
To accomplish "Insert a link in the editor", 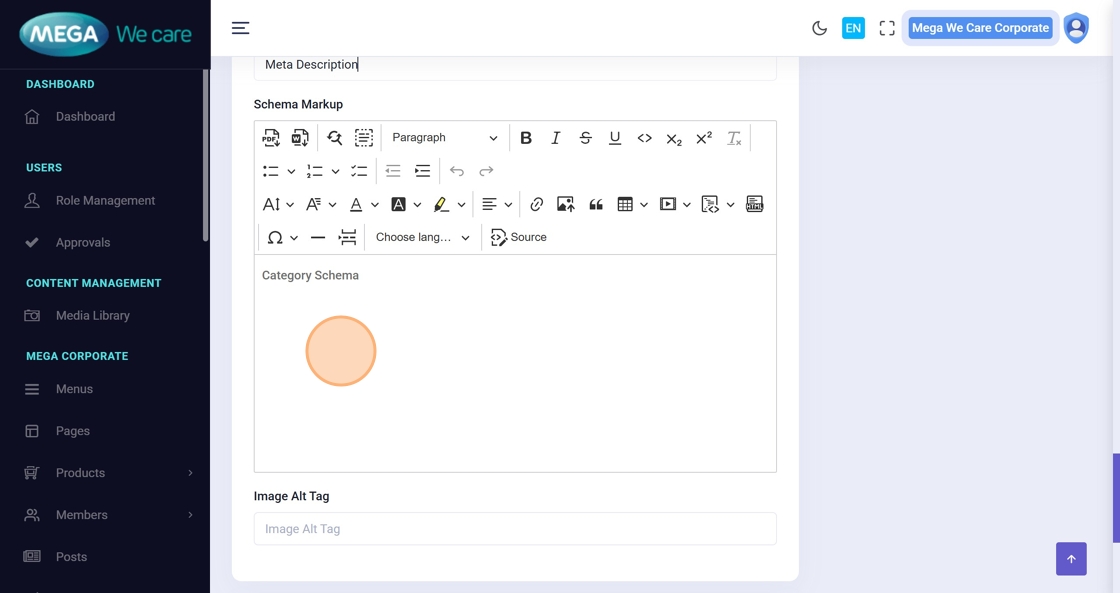I will point(536,204).
